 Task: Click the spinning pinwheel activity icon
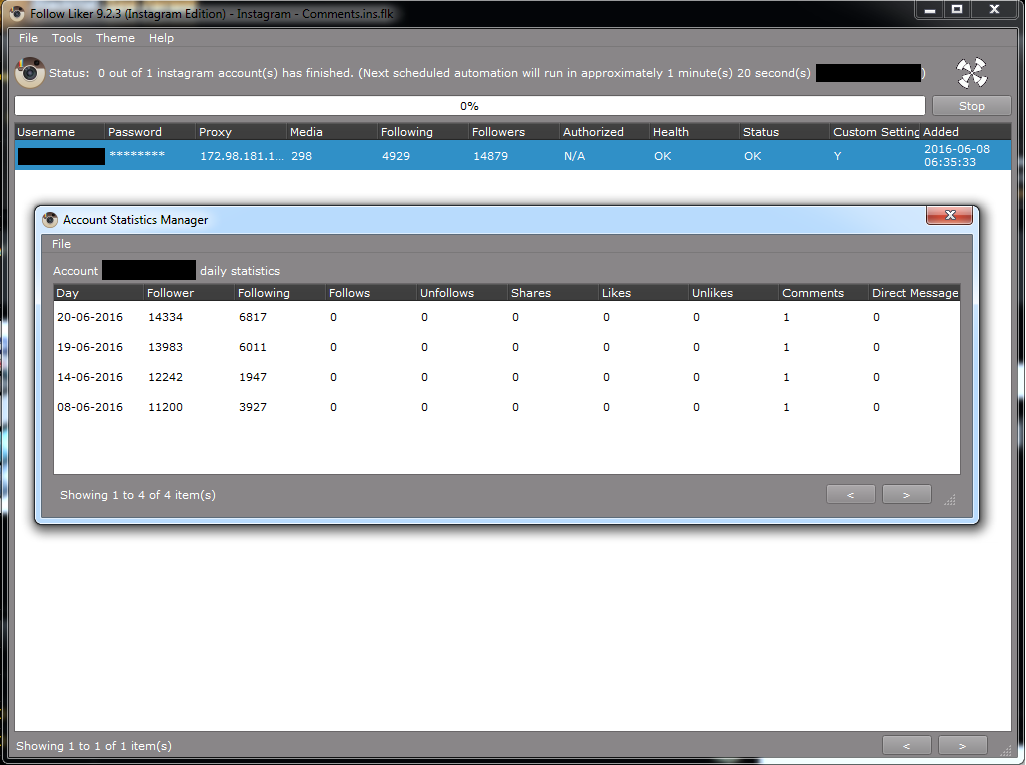click(971, 73)
